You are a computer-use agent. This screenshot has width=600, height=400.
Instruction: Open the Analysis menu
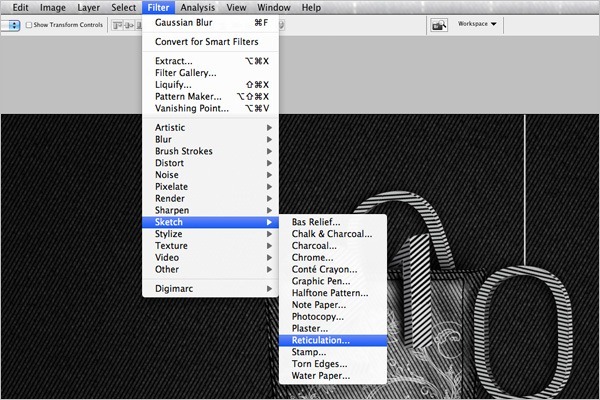coord(197,7)
